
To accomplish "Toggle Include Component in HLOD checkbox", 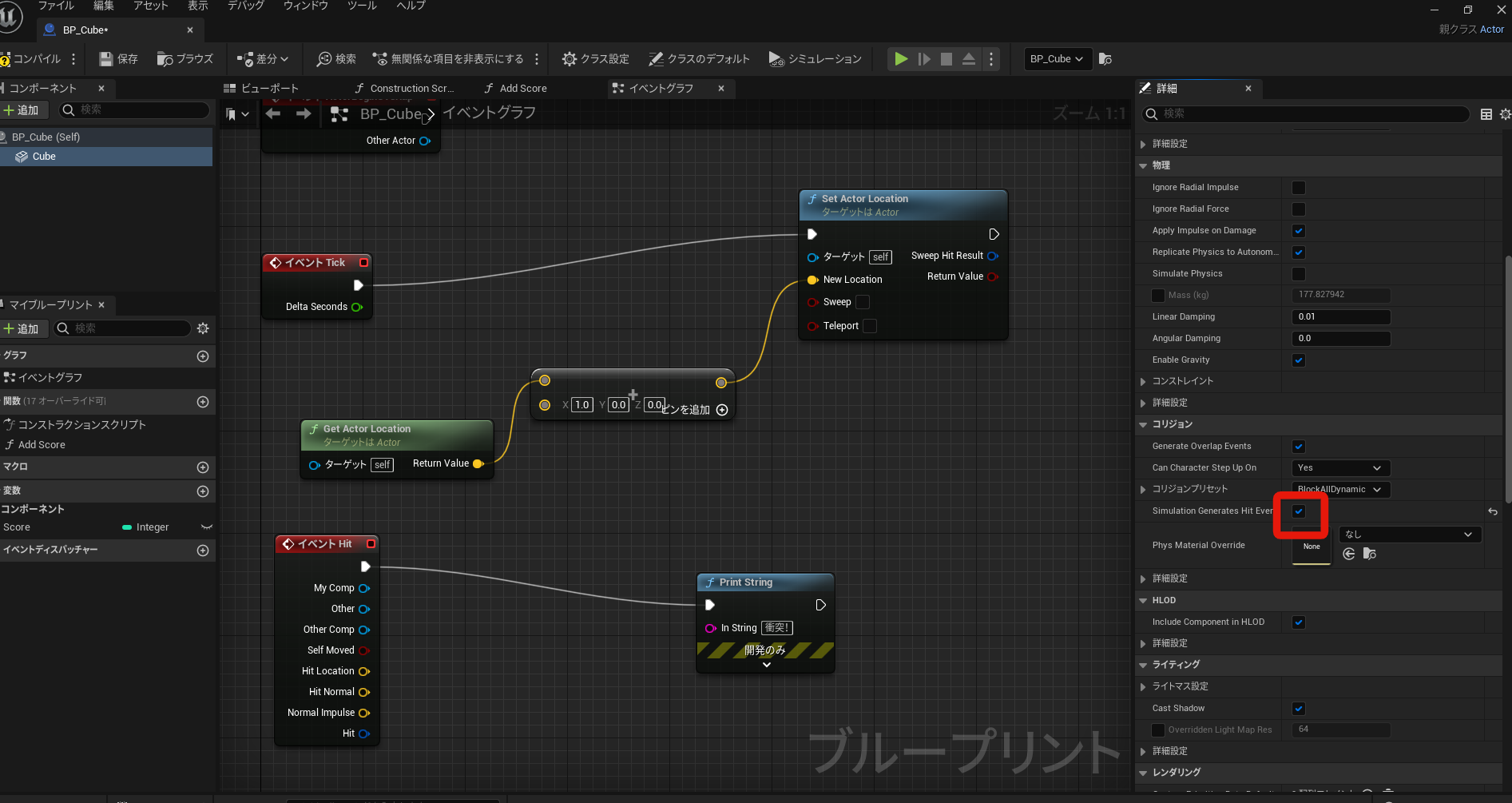I will click(1299, 622).
